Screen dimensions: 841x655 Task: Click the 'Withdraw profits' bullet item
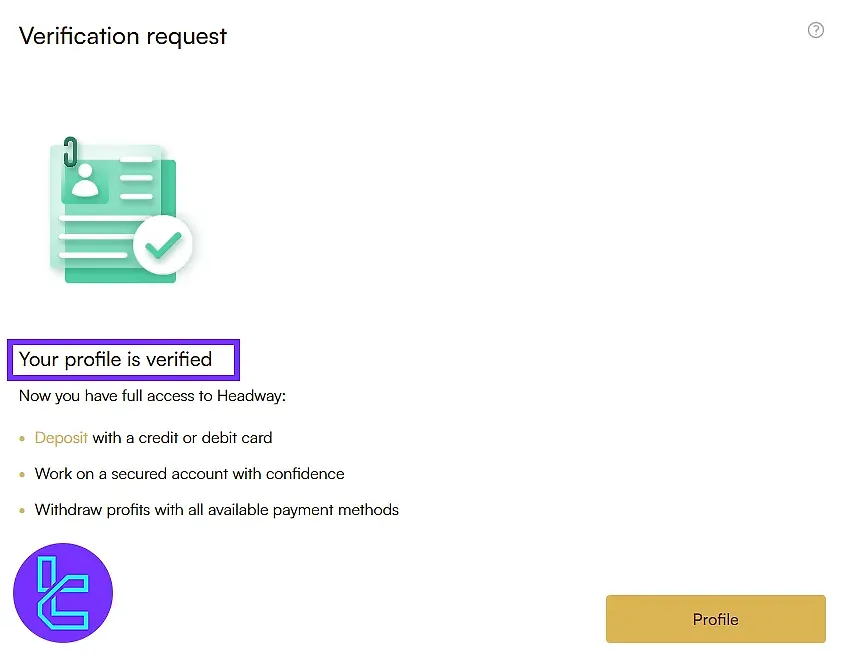pos(217,509)
